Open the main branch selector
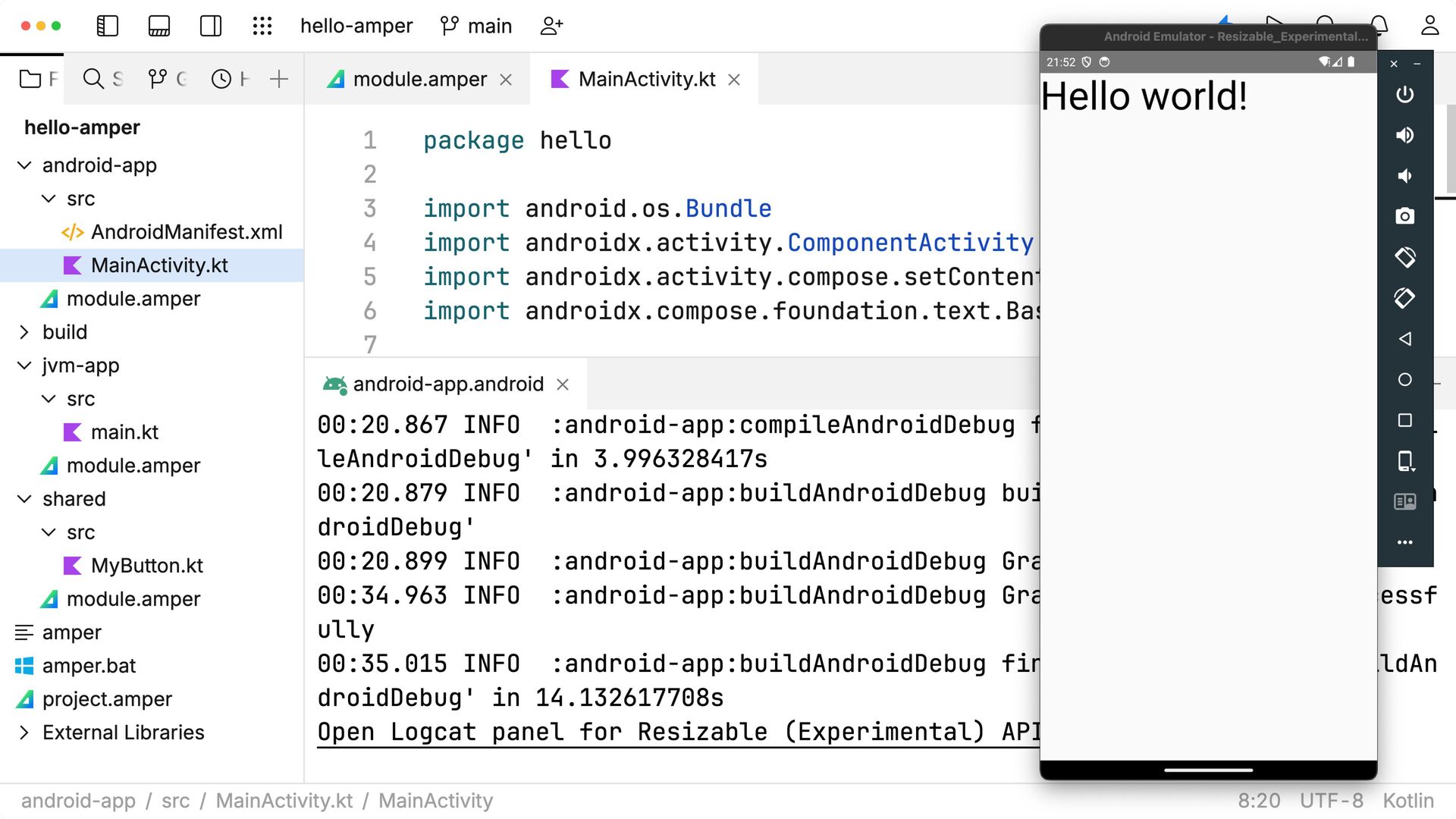Image resolution: width=1456 pixels, height=819 pixels. click(x=476, y=26)
